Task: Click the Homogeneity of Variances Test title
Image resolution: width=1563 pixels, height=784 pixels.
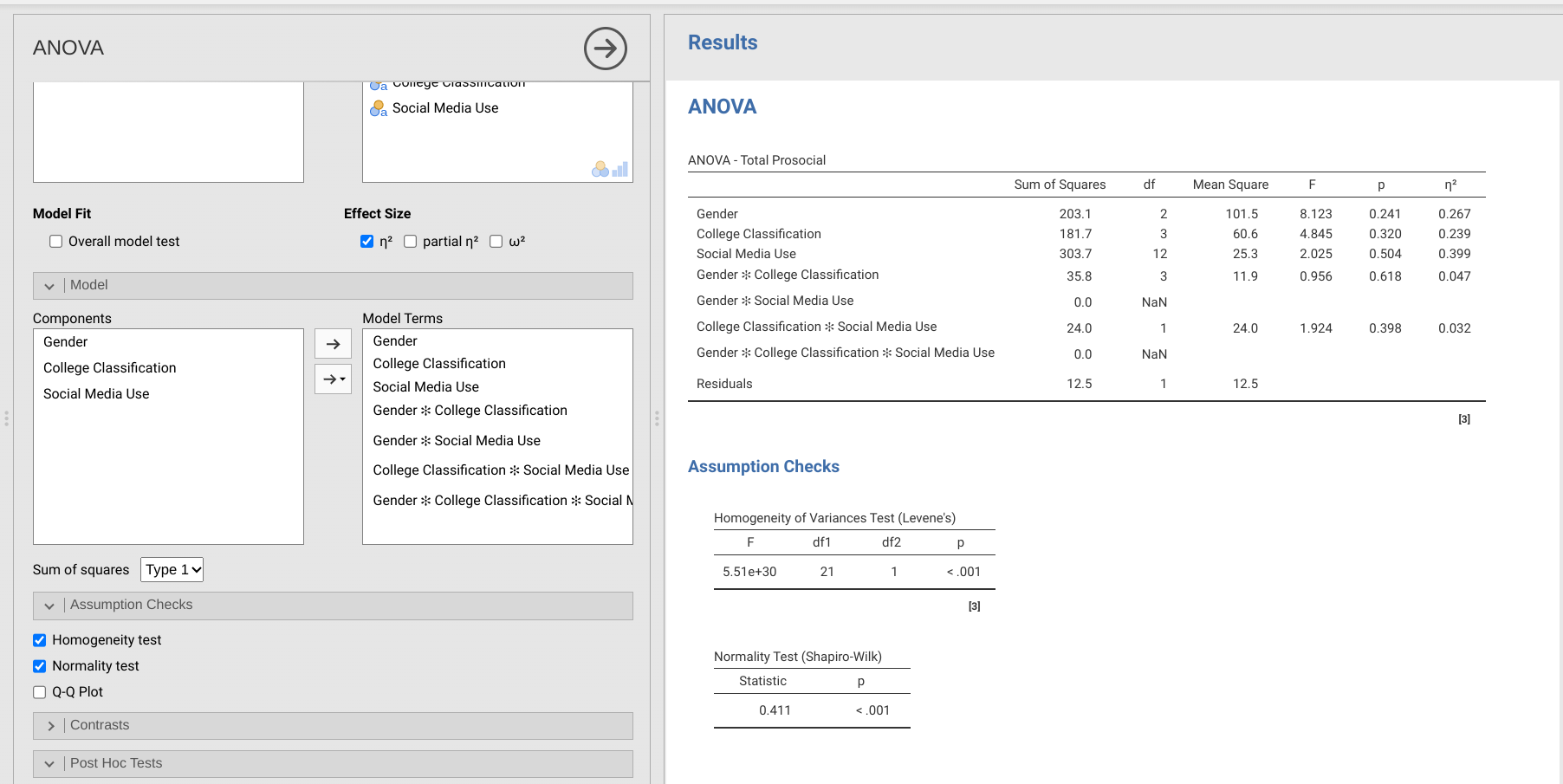Action: point(834,518)
